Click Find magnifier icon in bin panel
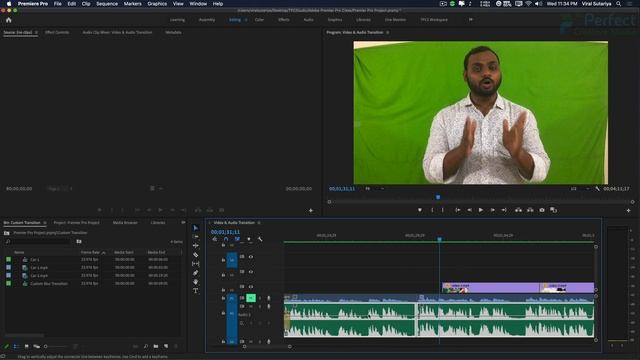Image resolution: width=640 pixels, height=360 pixels. coord(146,346)
